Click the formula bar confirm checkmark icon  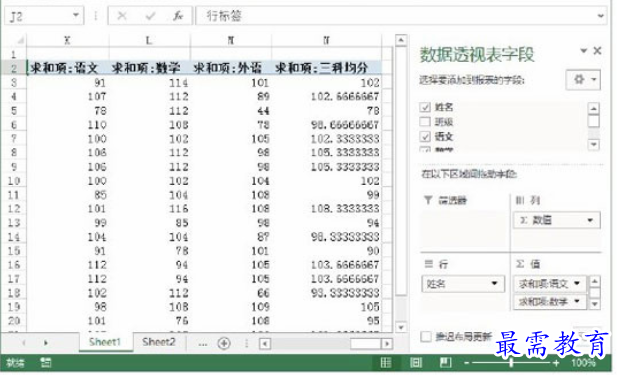150,16
